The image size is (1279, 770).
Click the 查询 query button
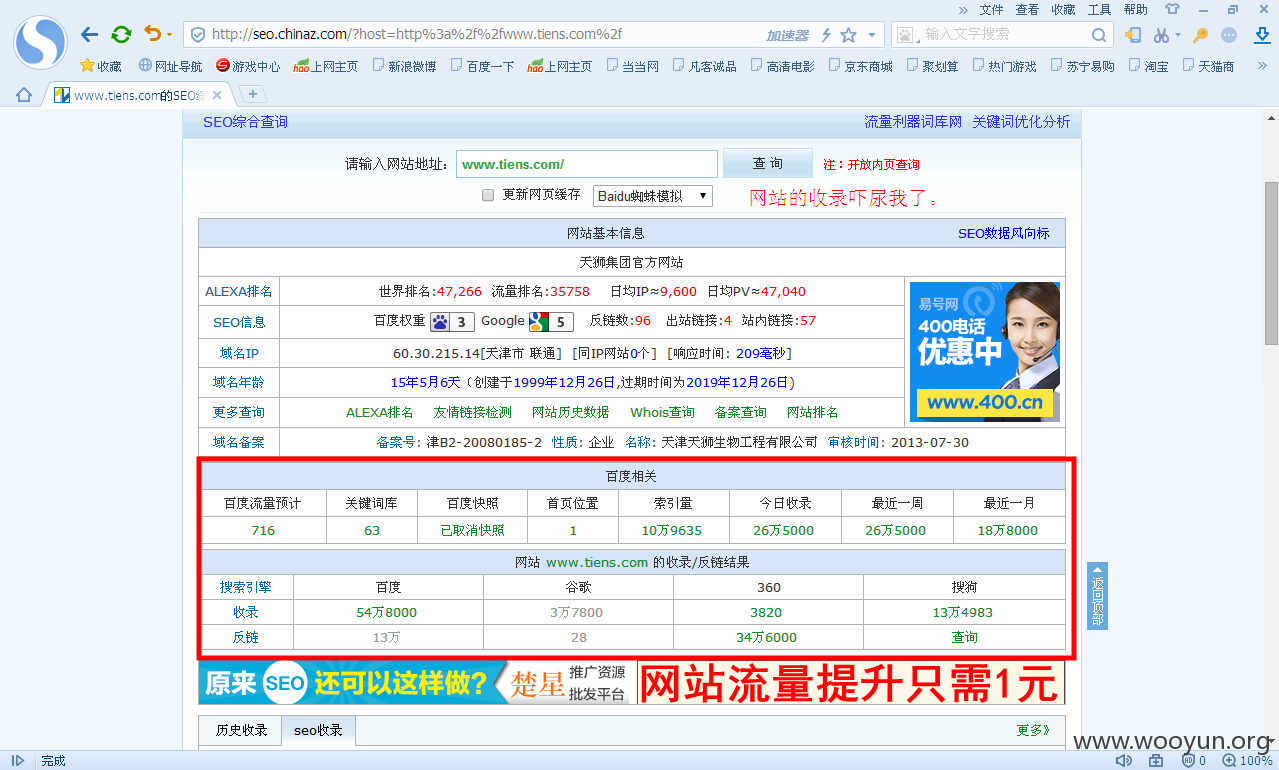tap(768, 164)
